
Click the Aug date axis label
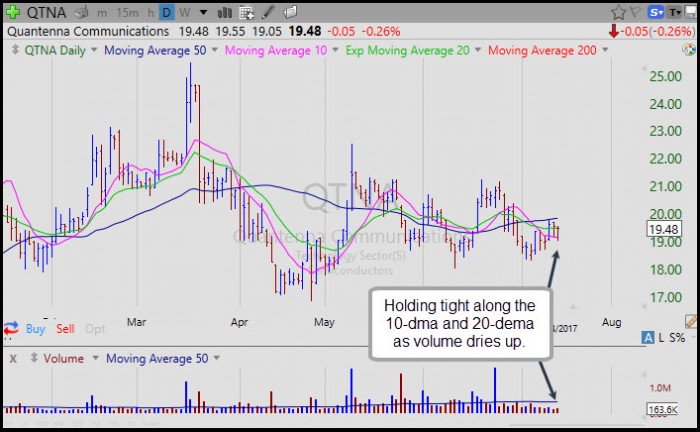coord(611,322)
